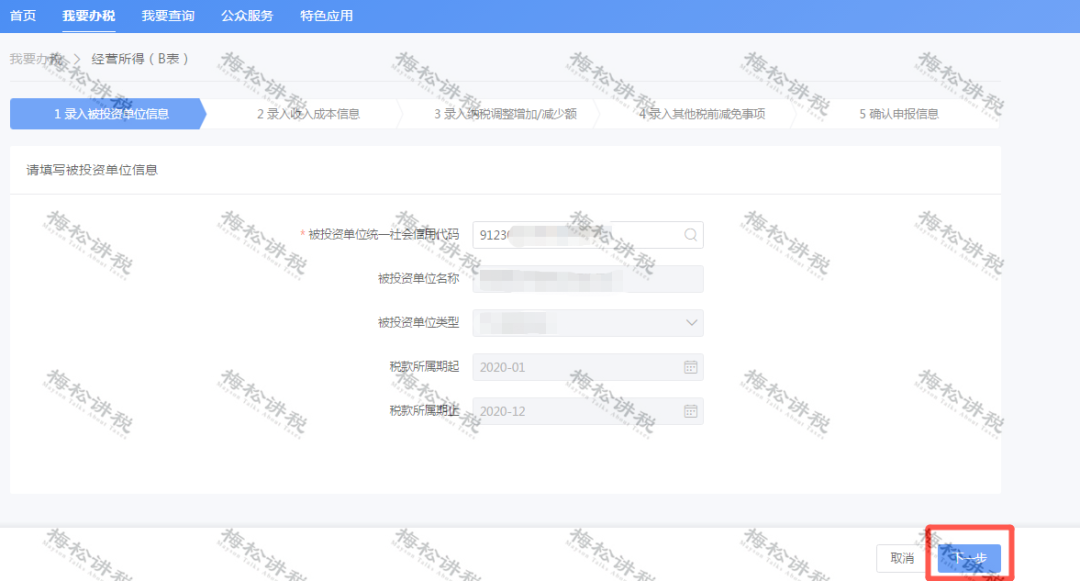Click the search icon in credit code field
The width and height of the screenshot is (1080, 581).
(x=690, y=235)
